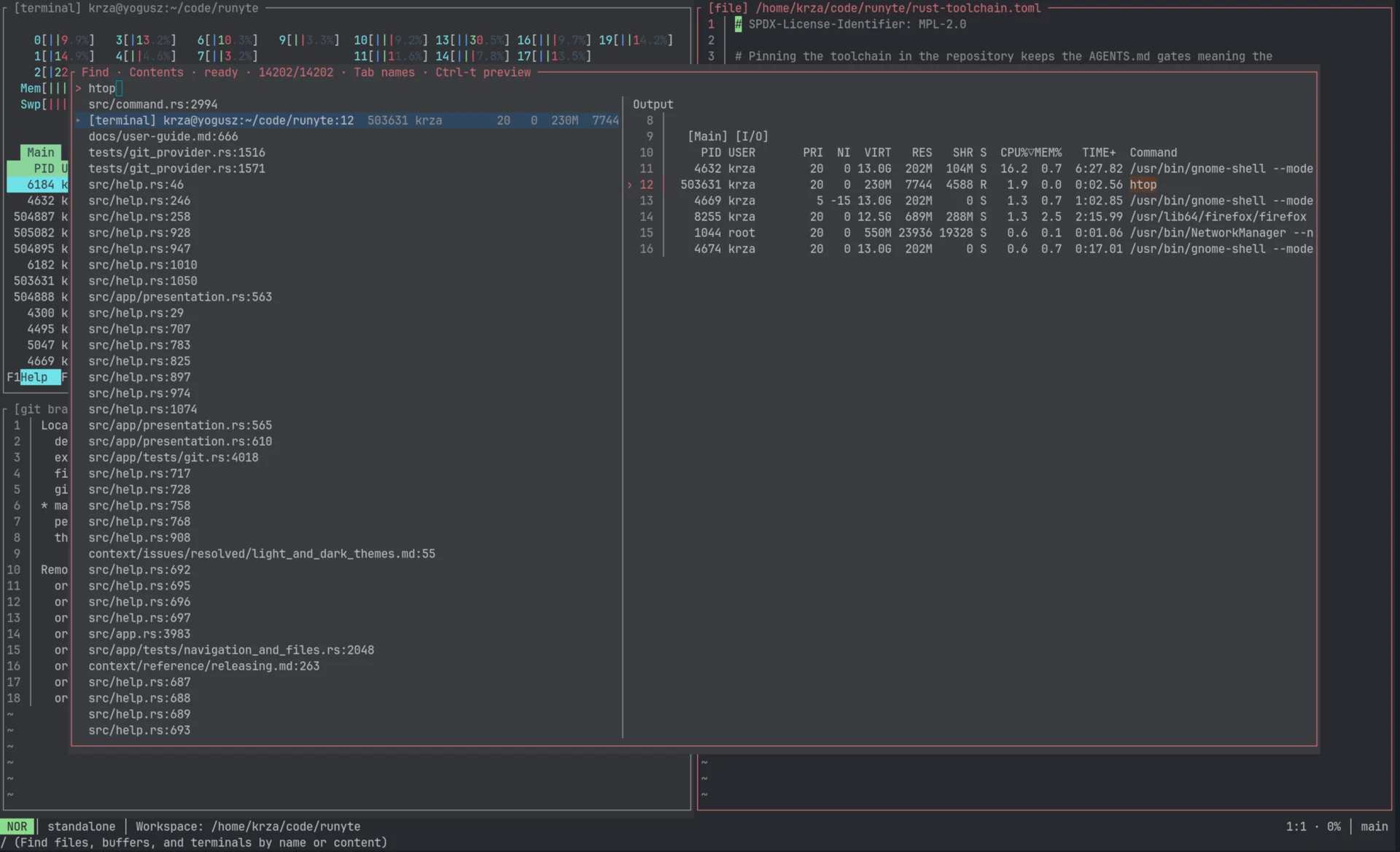Click Contents mode in picker title
The image size is (1400, 852).
click(x=156, y=72)
